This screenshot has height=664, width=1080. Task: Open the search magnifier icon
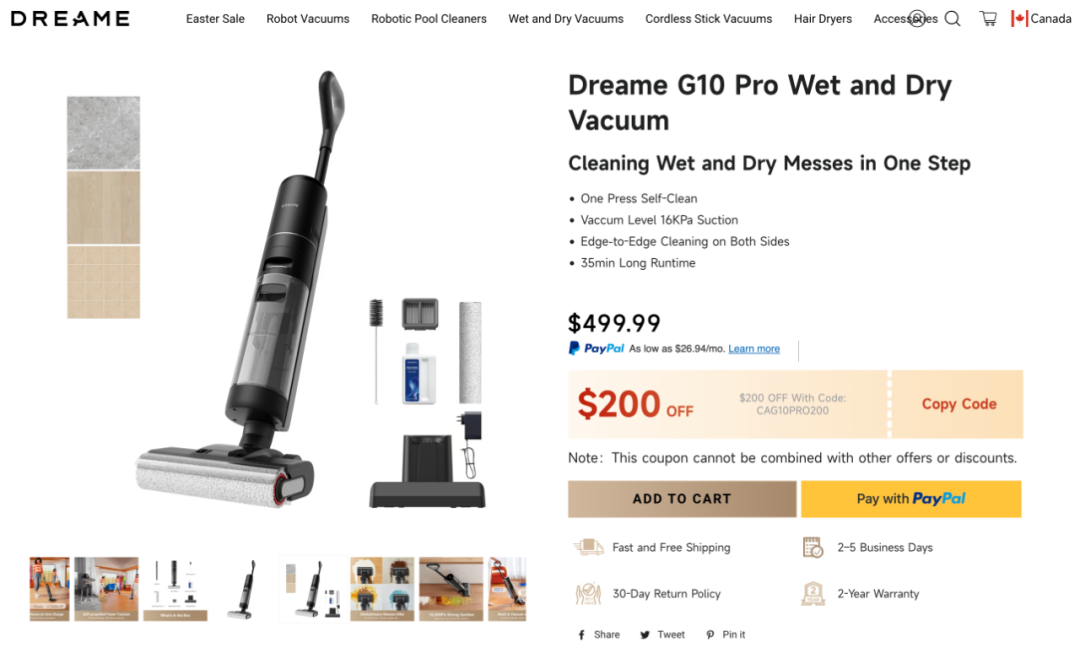[953, 19]
